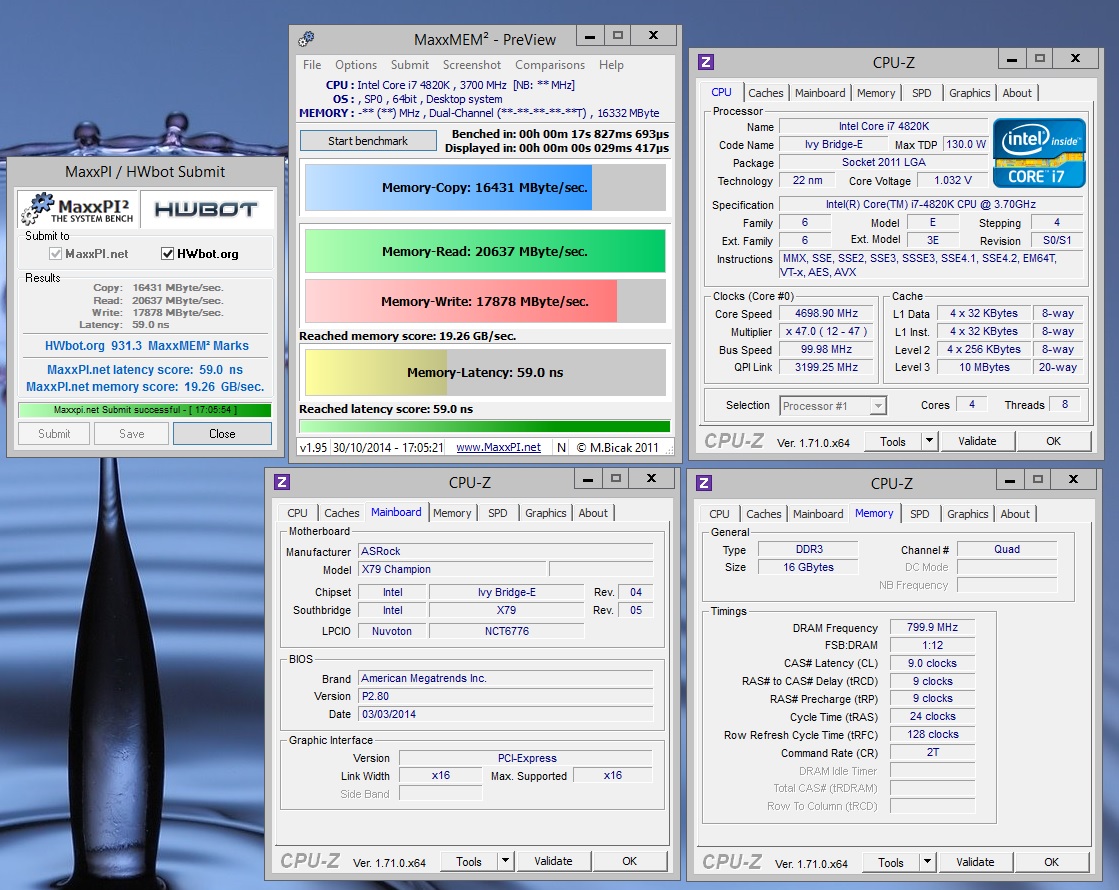
Task: Click the Memory-Copy result bar
Action: pyautogui.click(x=485, y=188)
